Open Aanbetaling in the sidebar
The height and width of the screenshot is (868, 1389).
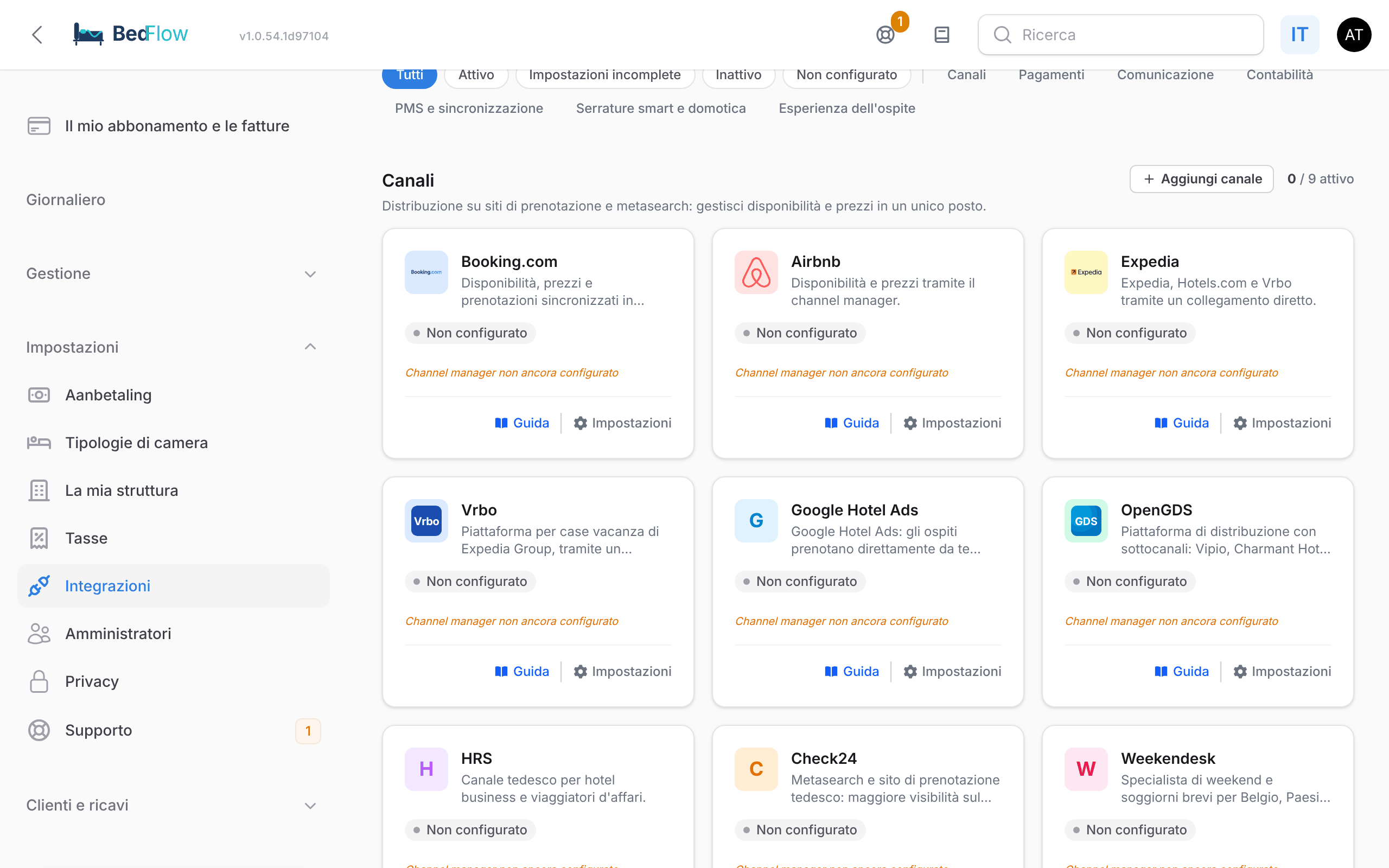click(x=173, y=395)
